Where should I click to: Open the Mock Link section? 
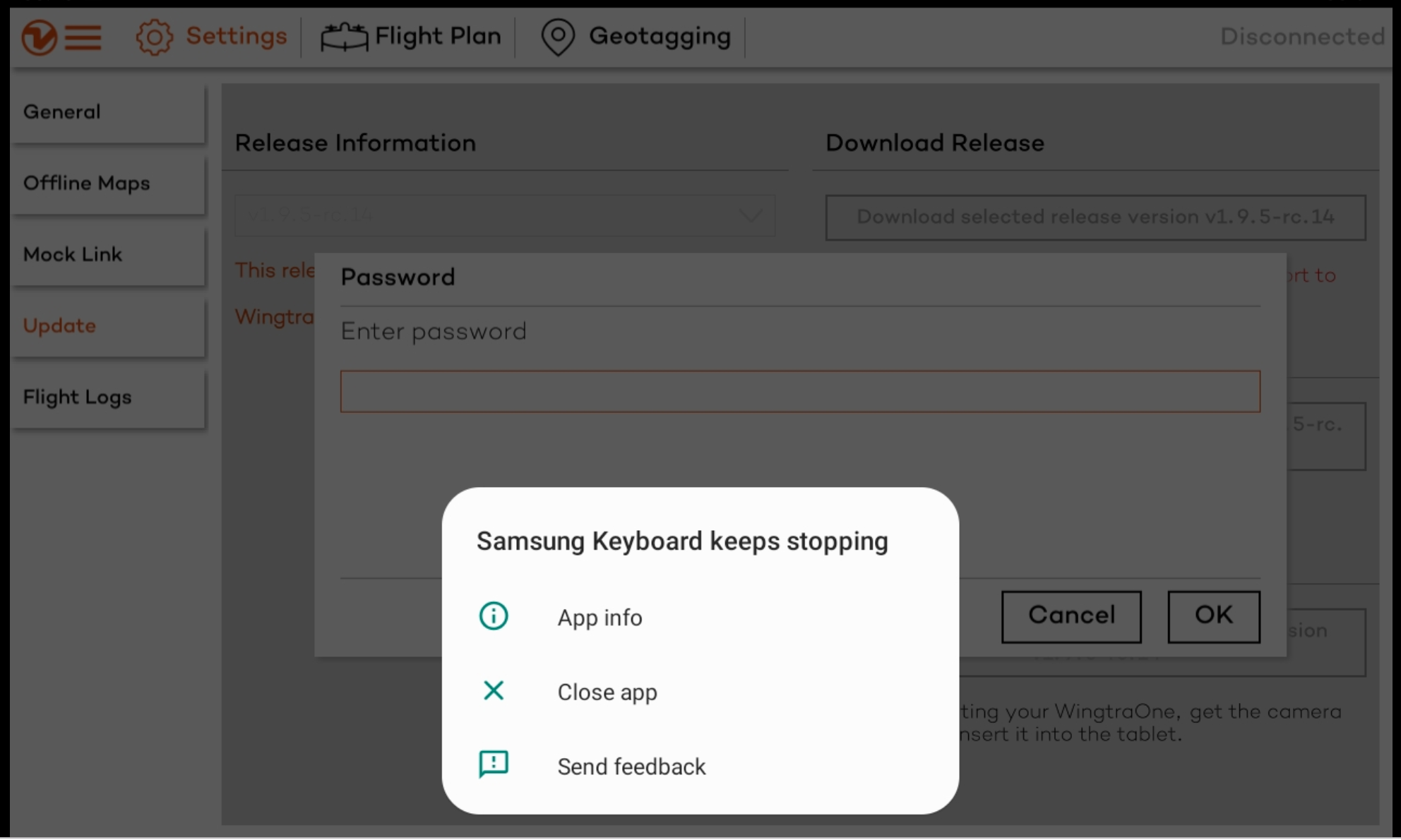pos(108,255)
